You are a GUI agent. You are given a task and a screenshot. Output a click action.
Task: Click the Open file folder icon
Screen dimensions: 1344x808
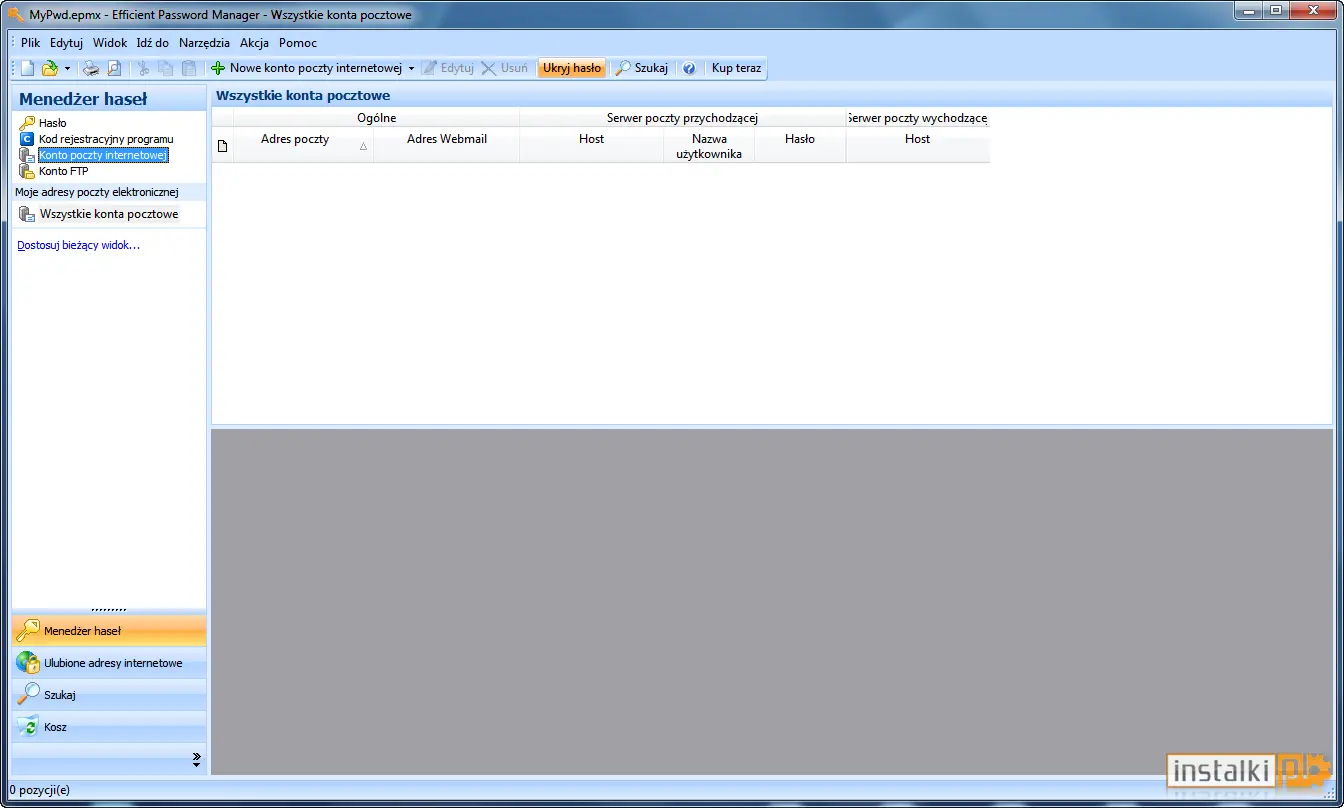click(49, 68)
